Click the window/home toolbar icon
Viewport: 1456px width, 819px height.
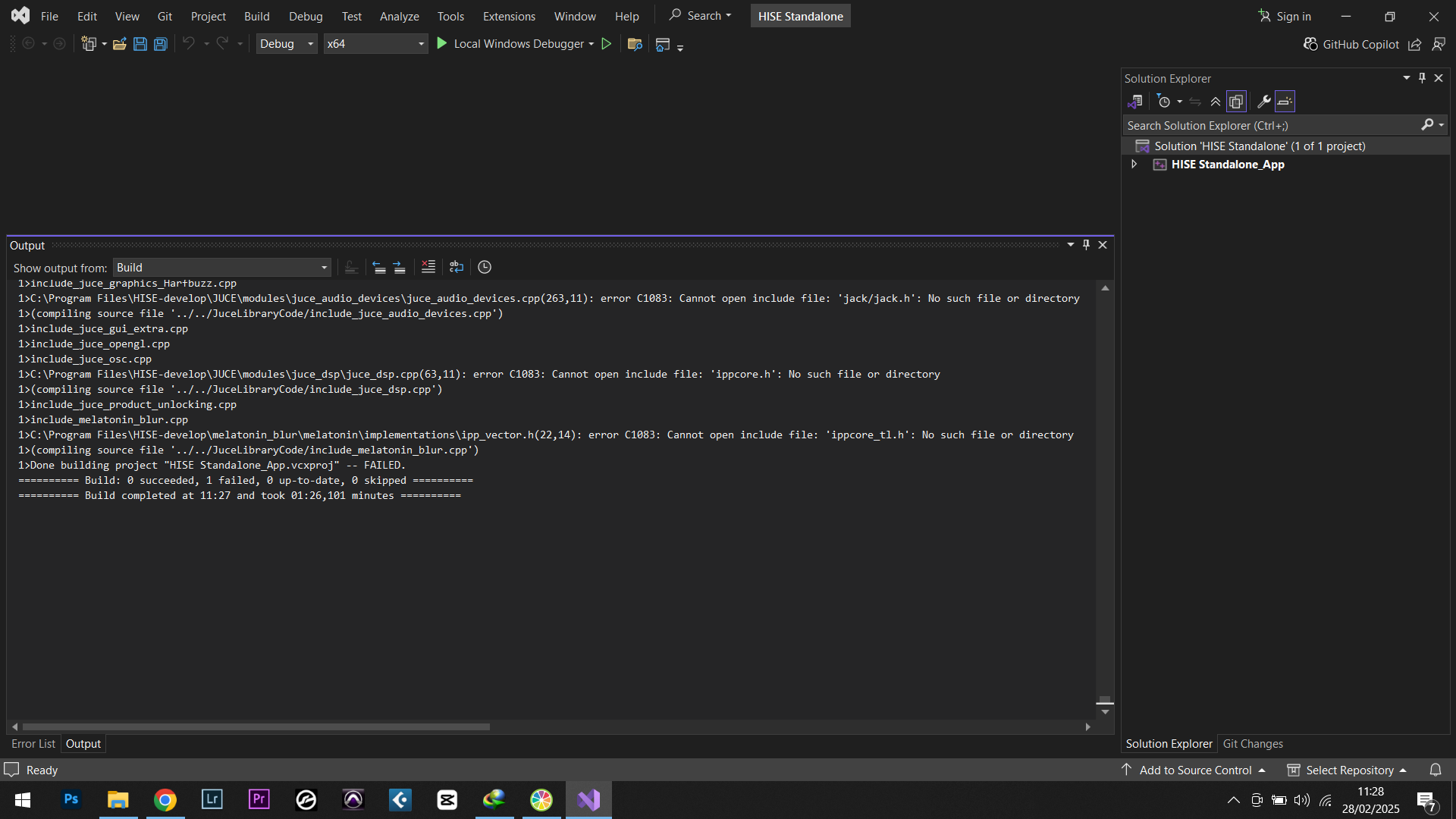(x=663, y=45)
